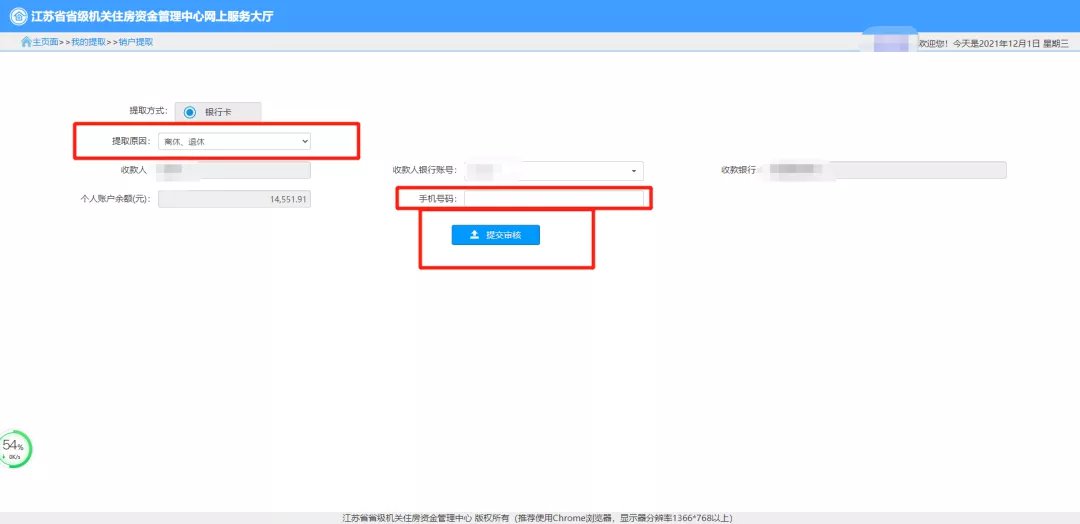Open the 54% network speed floating widget
Viewport: 1080px width, 524px height.
[x=15, y=450]
